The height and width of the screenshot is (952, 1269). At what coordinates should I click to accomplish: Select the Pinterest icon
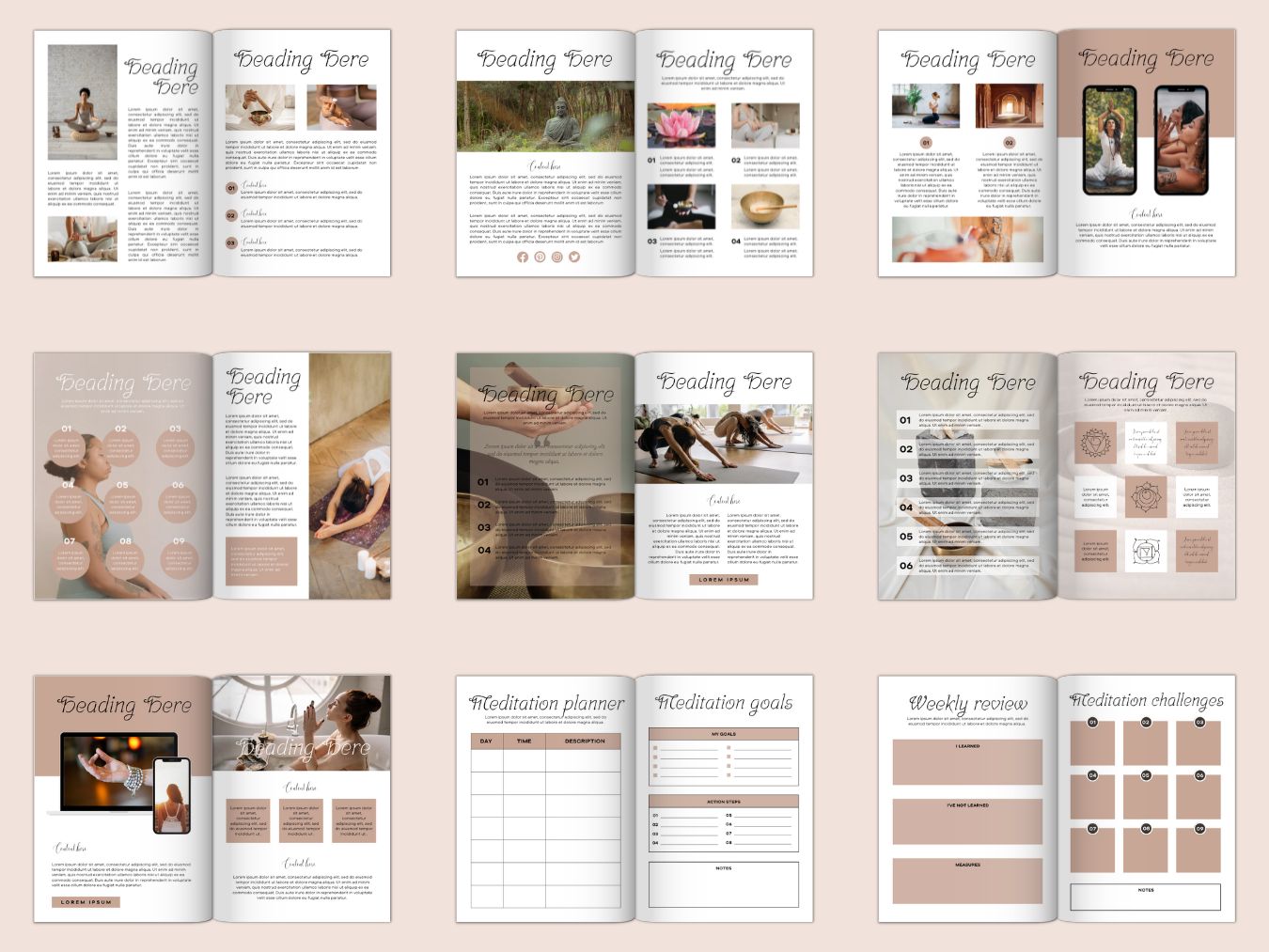pos(540,258)
